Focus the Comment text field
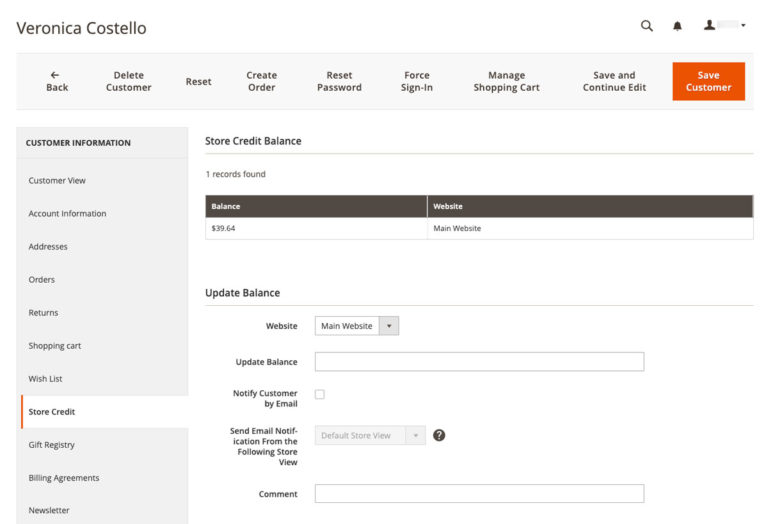This screenshot has width=768, height=524. click(x=479, y=494)
